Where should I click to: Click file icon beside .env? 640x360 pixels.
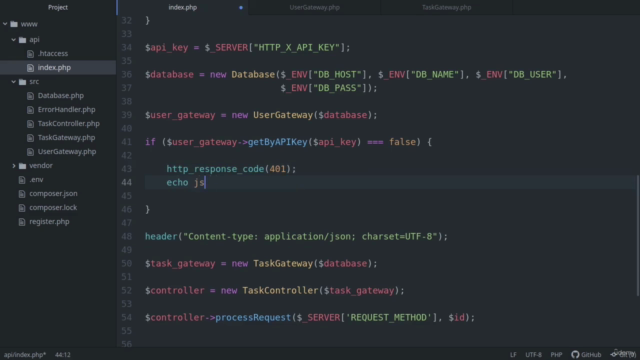tap(22, 180)
